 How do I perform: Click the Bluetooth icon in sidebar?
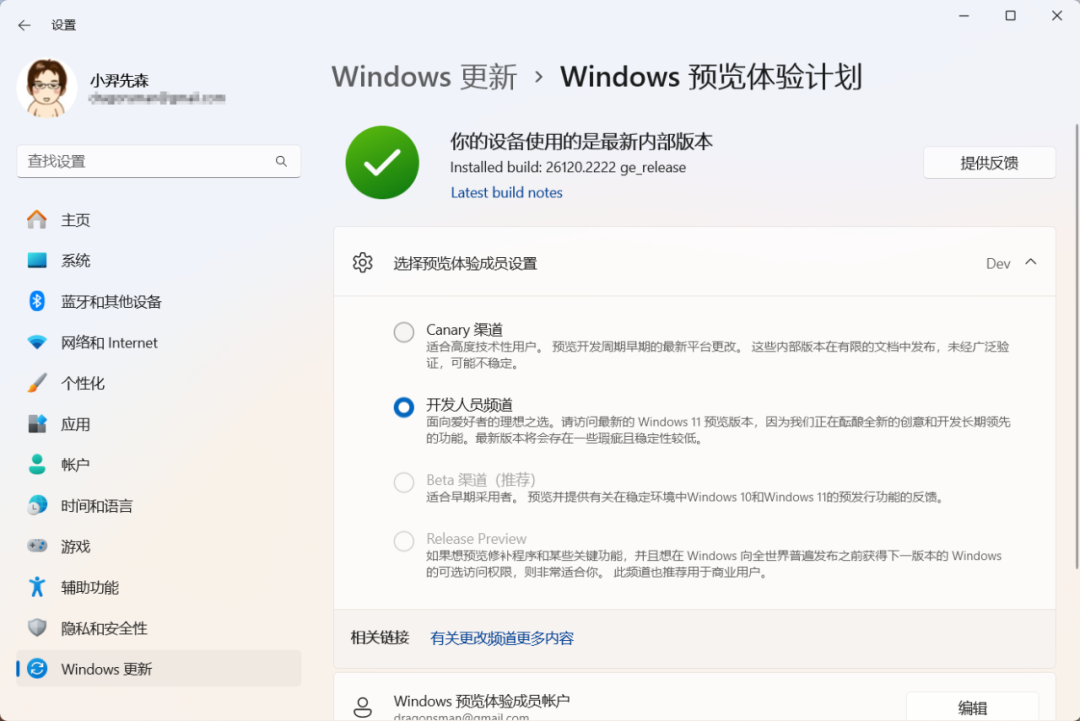[37, 301]
